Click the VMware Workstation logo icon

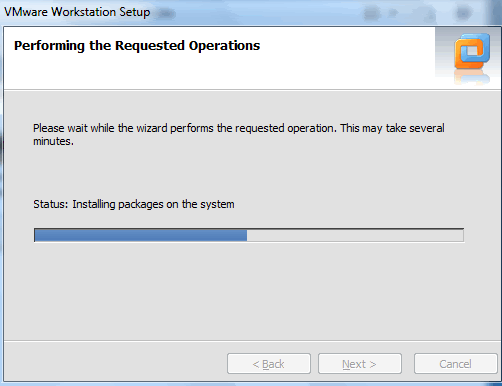click(472, 51)
